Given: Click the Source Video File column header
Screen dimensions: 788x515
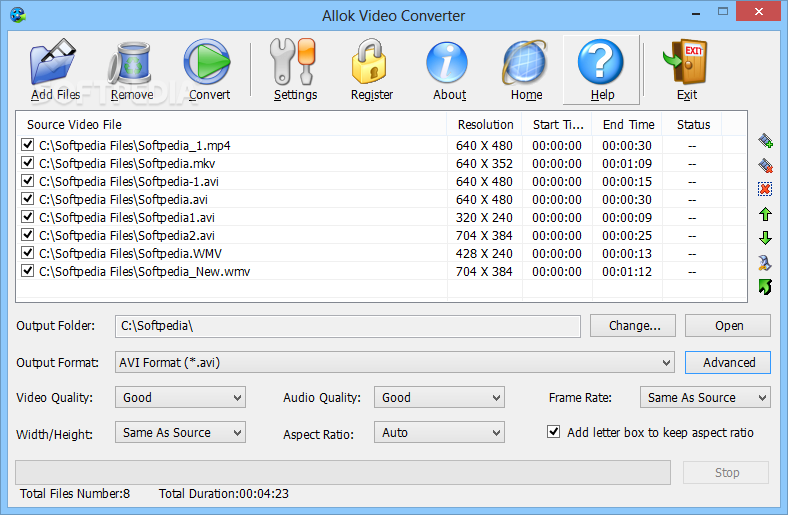Looking at the screenshot, I should (231, 124).
